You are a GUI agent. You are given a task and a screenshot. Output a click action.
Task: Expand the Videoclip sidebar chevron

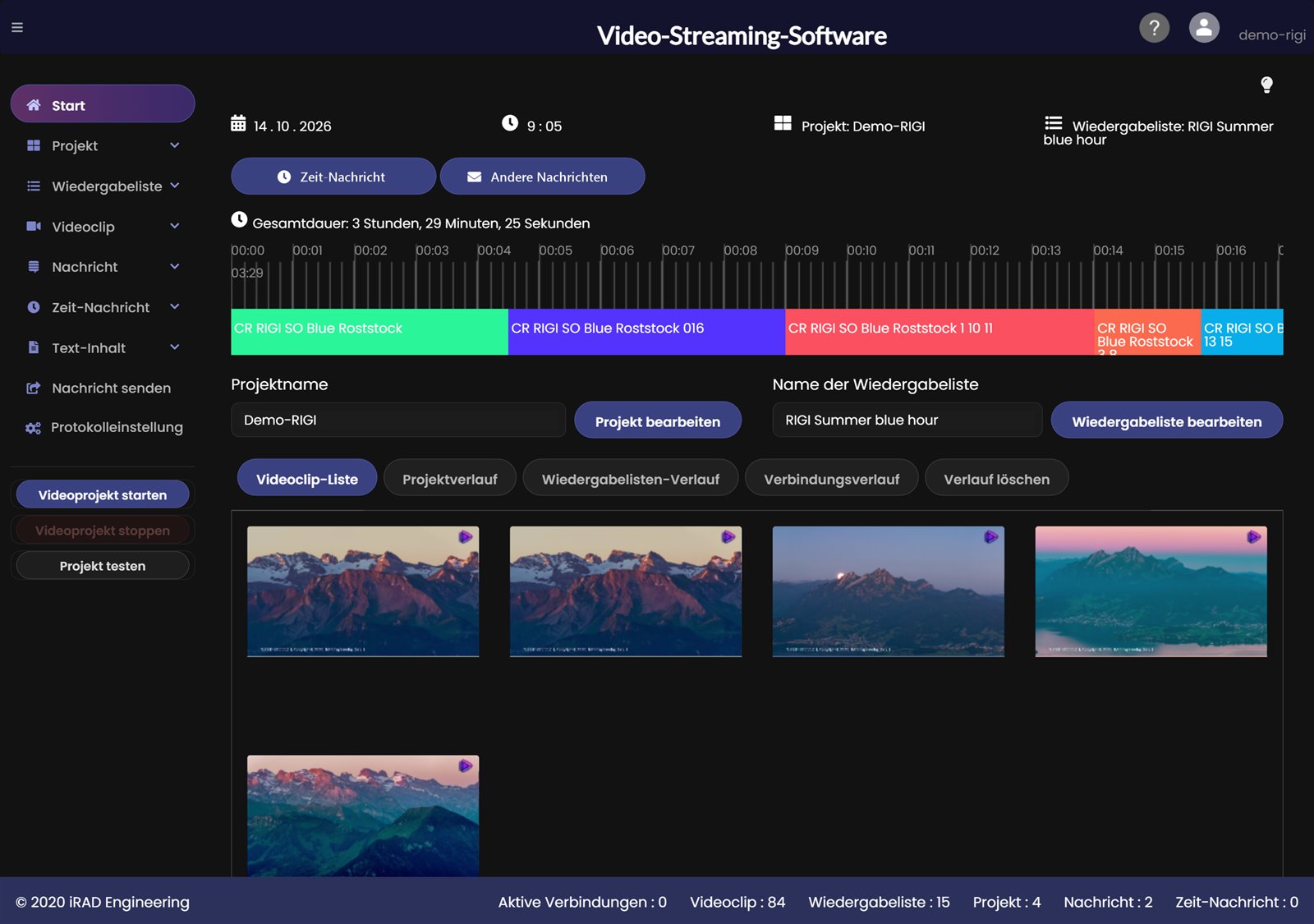coord(175,226)
